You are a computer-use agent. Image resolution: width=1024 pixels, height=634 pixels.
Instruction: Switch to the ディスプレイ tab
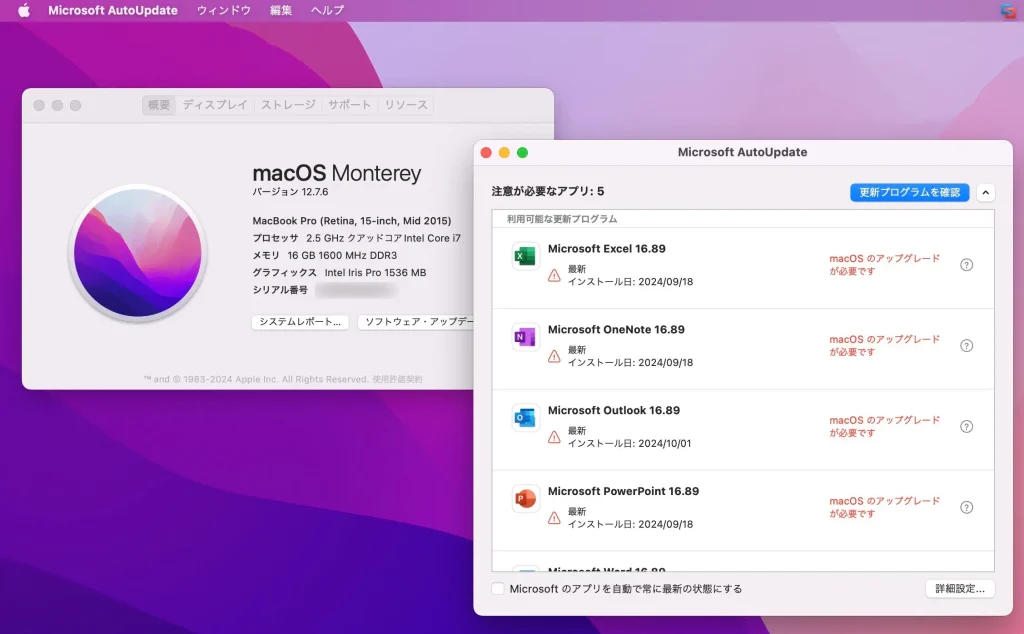click(215, 105)
